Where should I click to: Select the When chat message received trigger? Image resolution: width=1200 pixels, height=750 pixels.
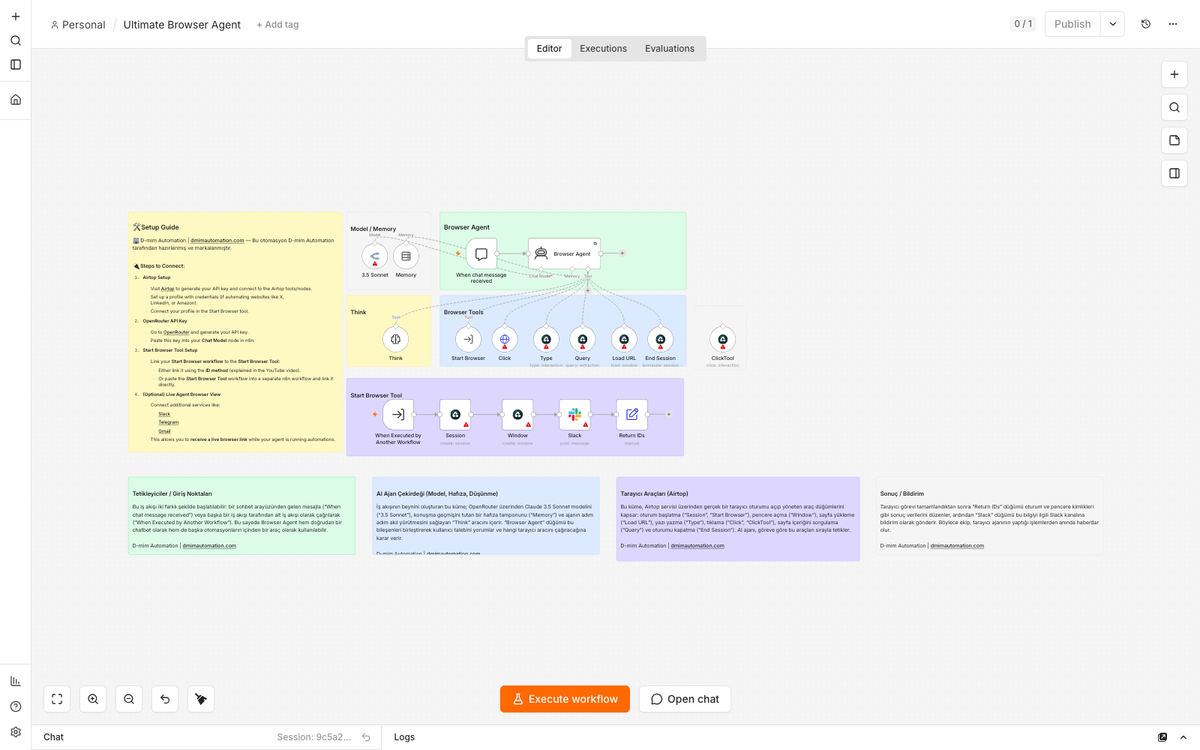481,254
